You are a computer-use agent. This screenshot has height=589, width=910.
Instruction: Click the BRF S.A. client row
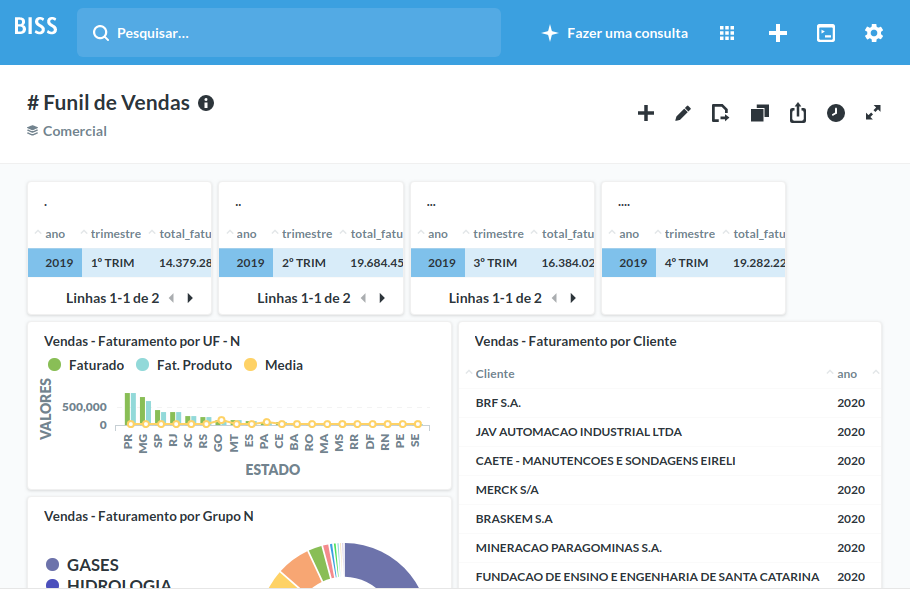[x=670, y=403]
